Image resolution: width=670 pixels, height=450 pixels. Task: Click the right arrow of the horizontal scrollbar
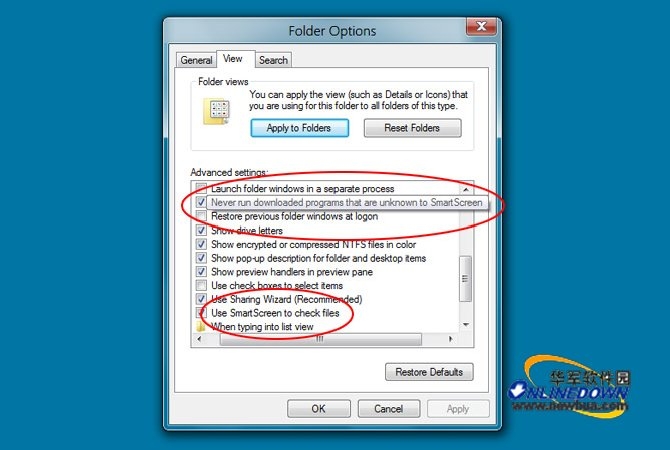(450, 339)
